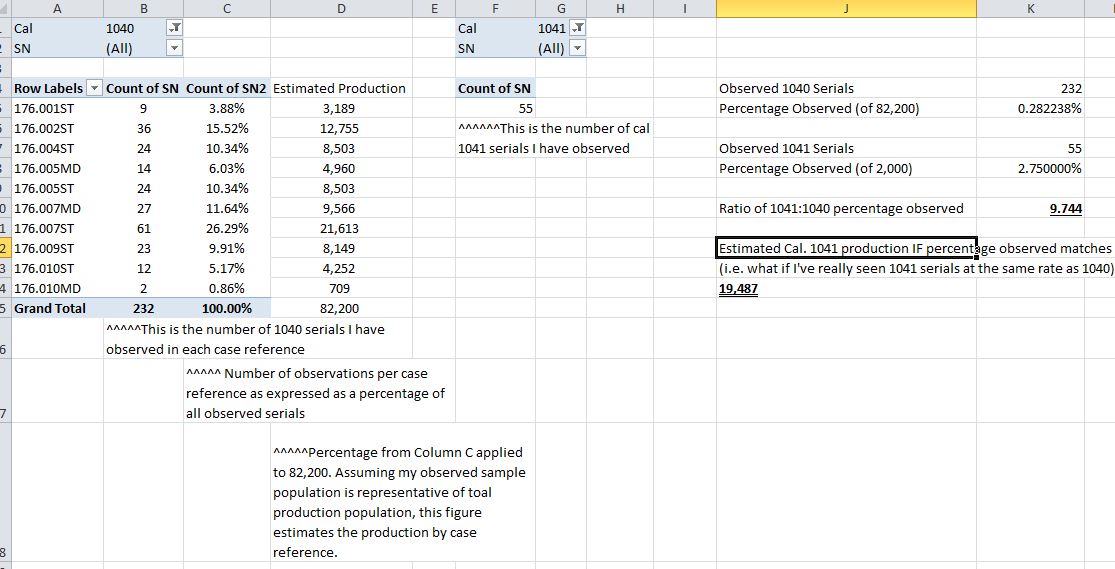Select the column A header

[55, 8]
